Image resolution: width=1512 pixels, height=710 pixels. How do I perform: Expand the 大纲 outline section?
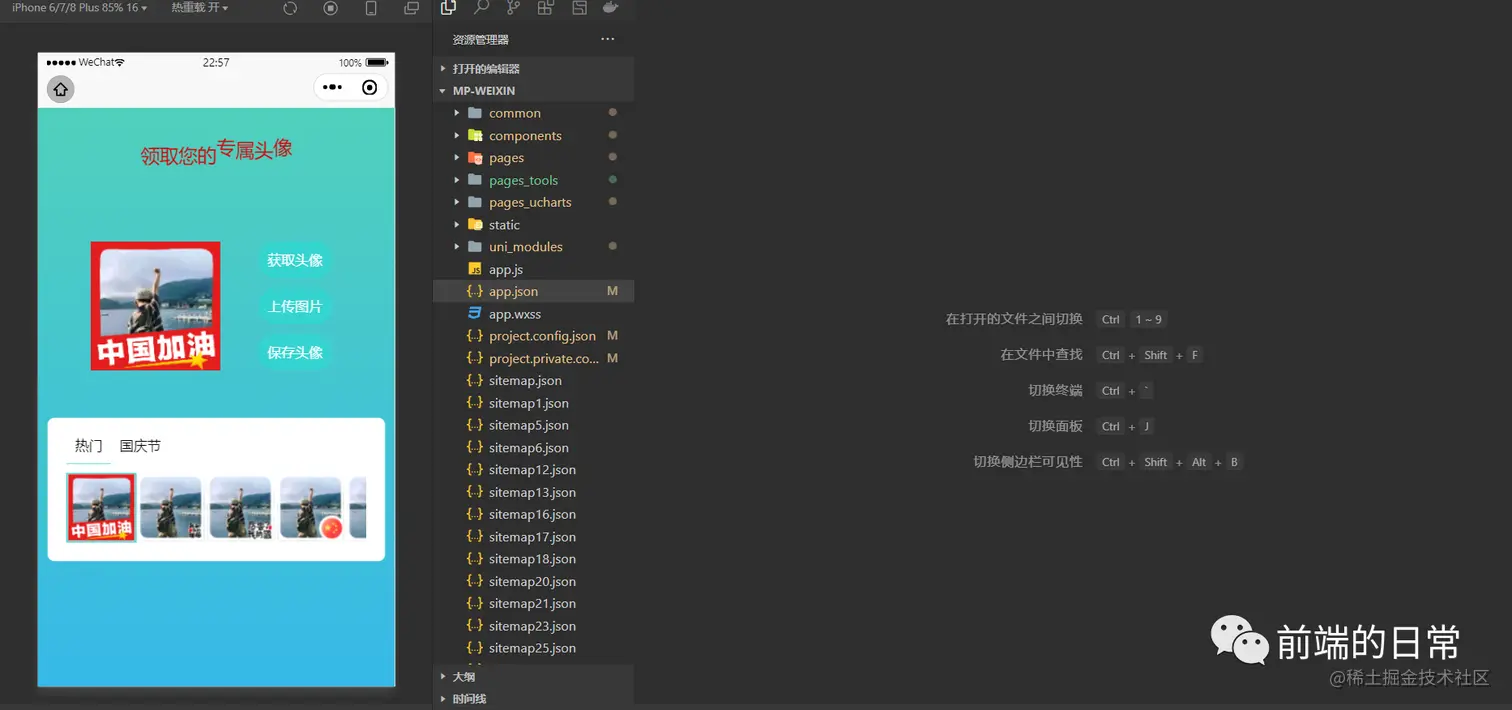[534, 677]
